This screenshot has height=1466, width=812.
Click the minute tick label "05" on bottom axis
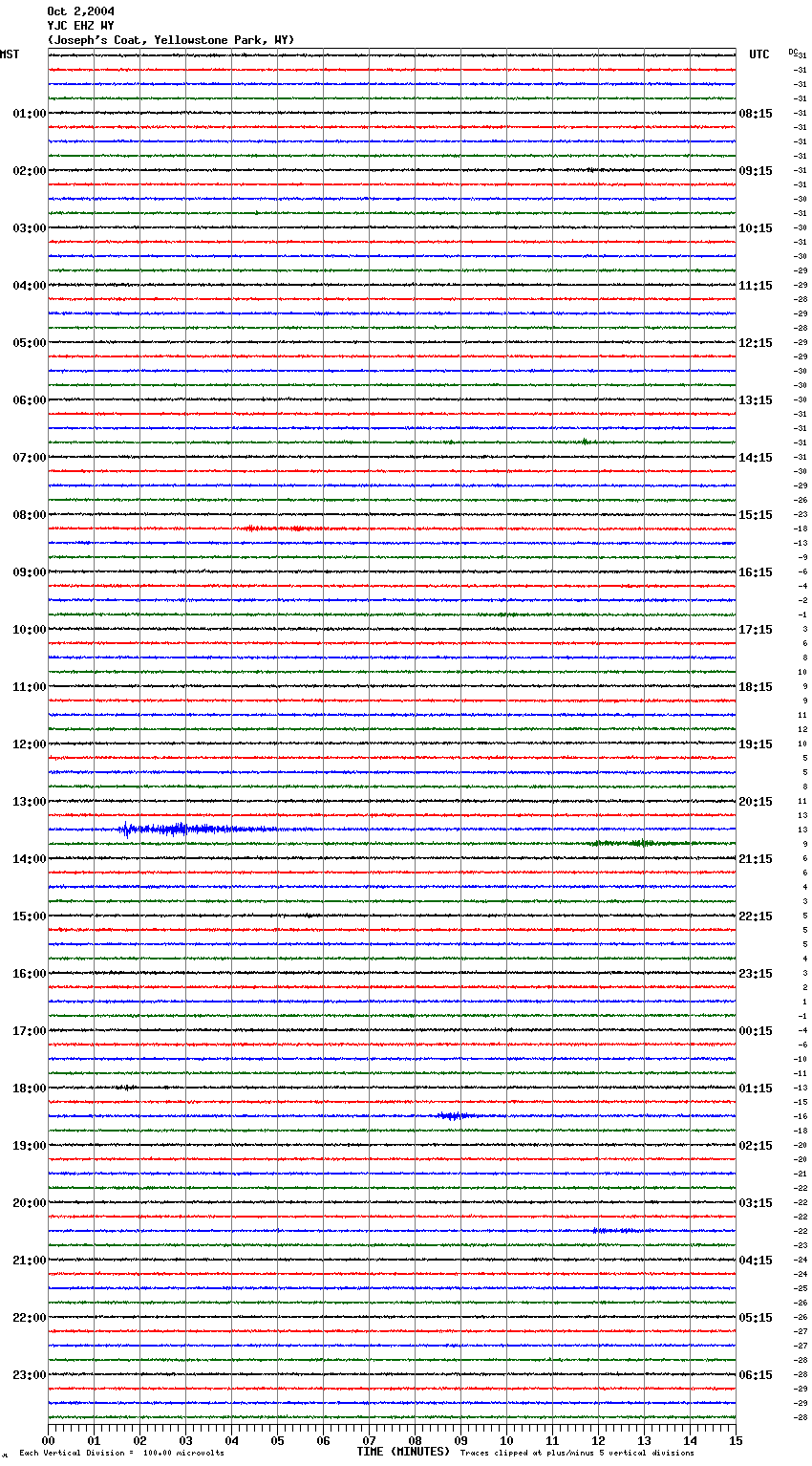[277, 1440]
